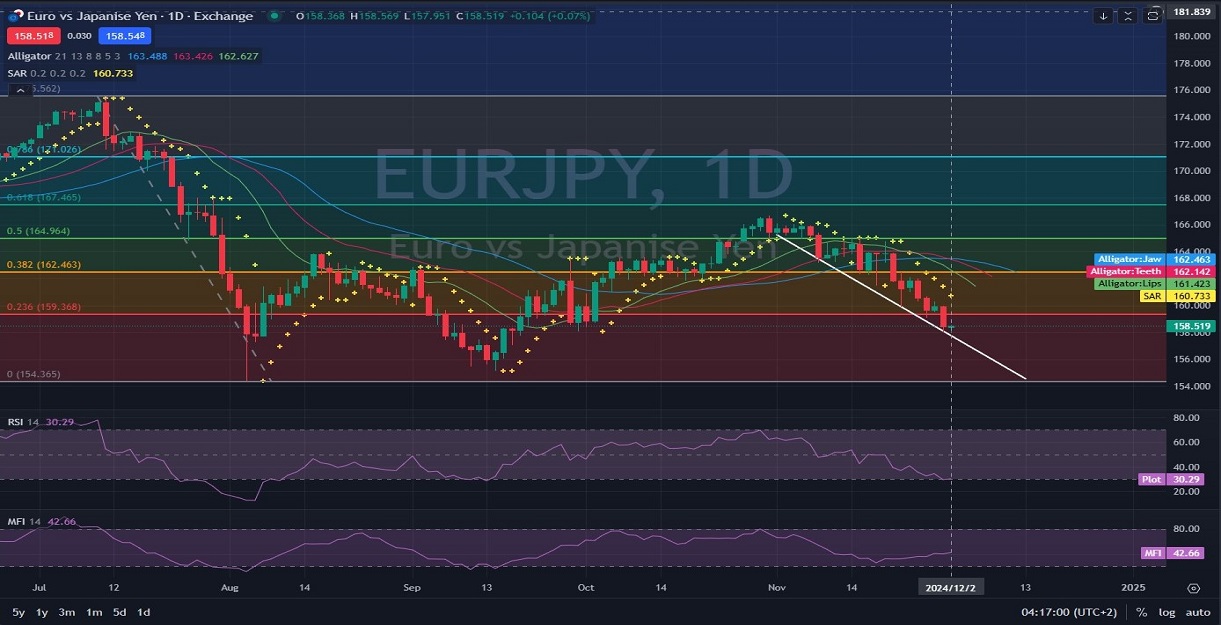
Task: Select the 1m time range
Action: tap(93, 612)
